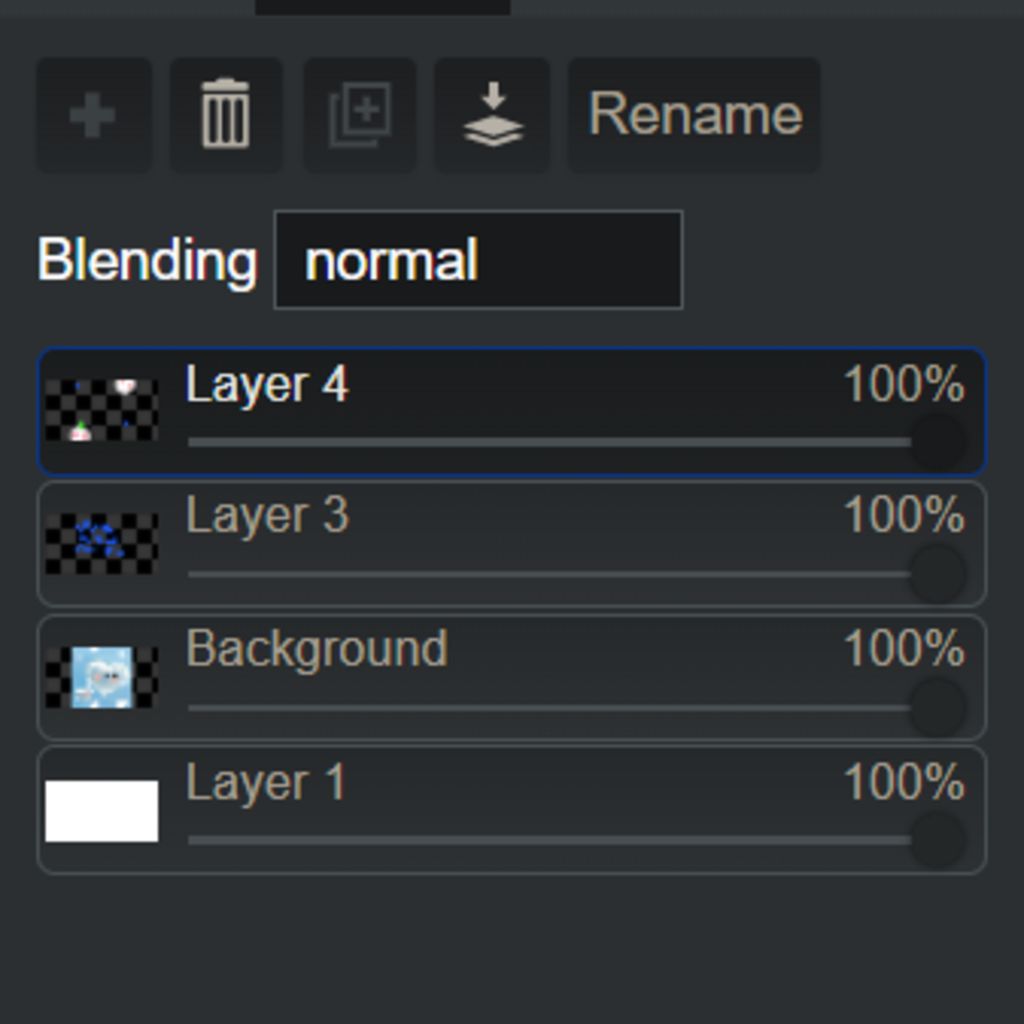
Task: Click the Layer 4 100% opacity value
Action: click(x=904, y=385)
